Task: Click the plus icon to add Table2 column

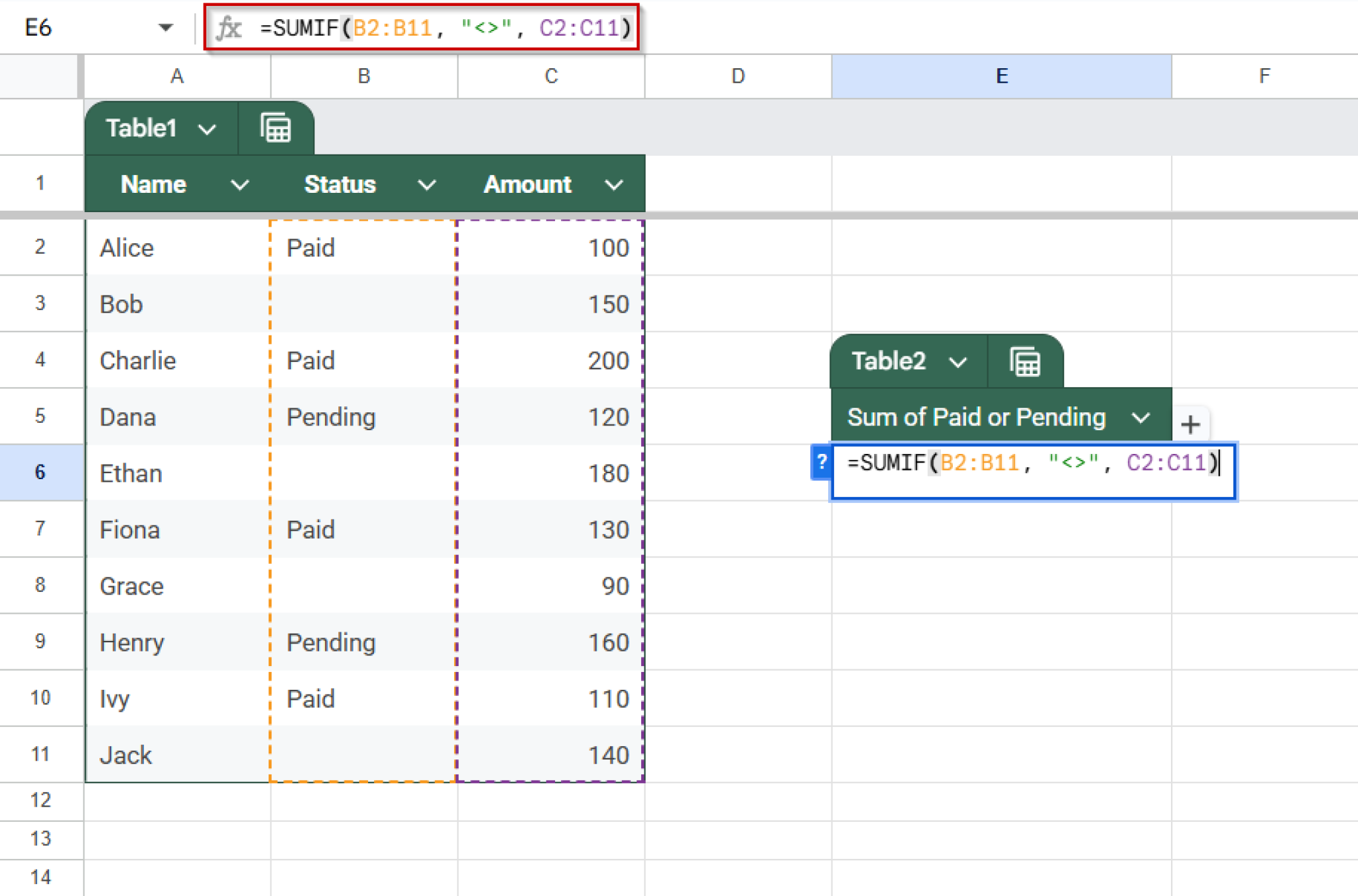Action: click(1192, 425)
